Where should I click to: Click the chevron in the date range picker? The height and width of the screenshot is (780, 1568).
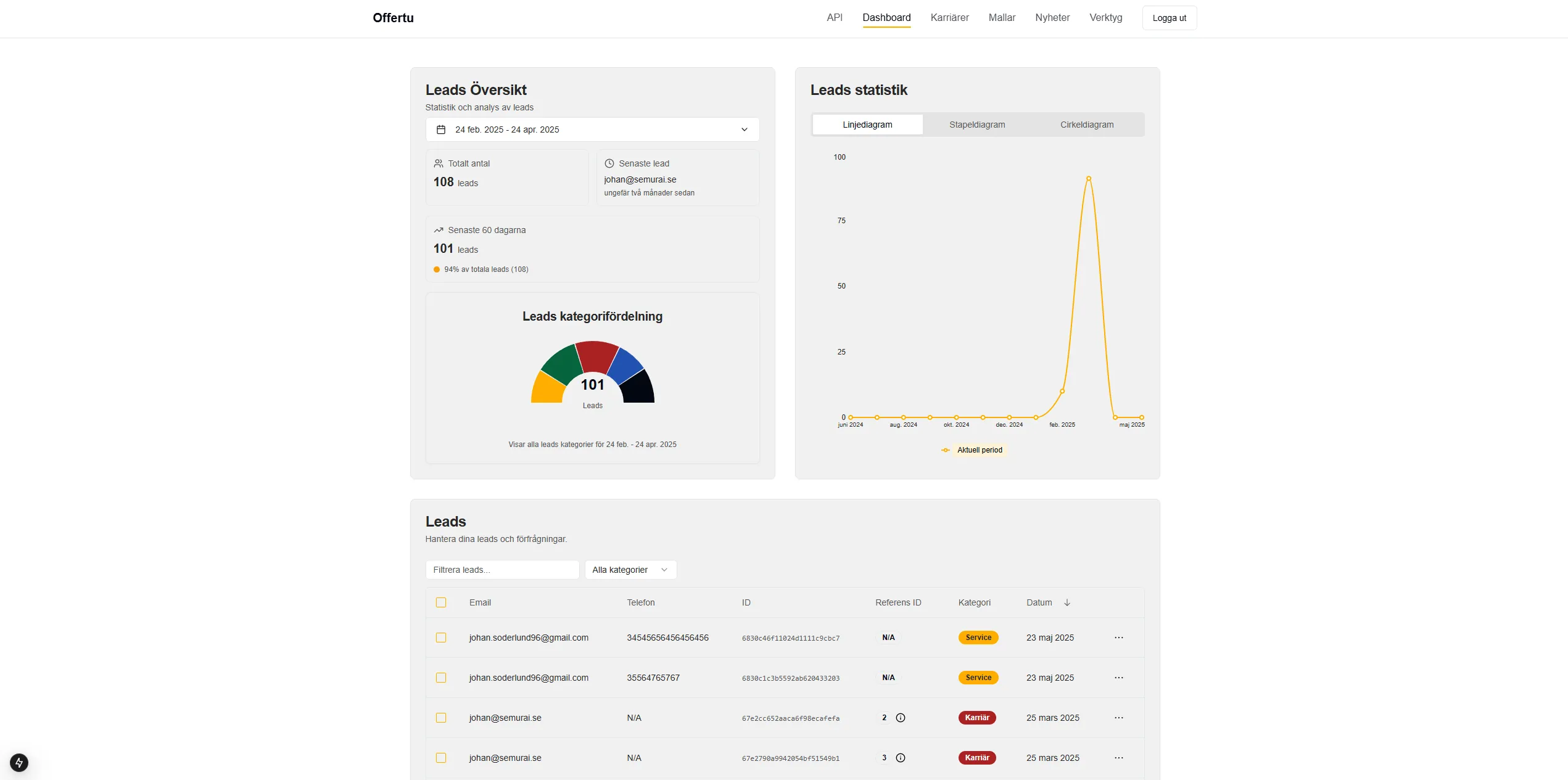pos(745,129)
